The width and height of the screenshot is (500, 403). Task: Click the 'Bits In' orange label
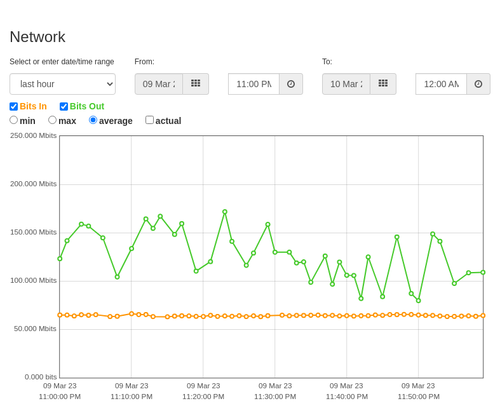pyautogui.click(x=33, y=106)
